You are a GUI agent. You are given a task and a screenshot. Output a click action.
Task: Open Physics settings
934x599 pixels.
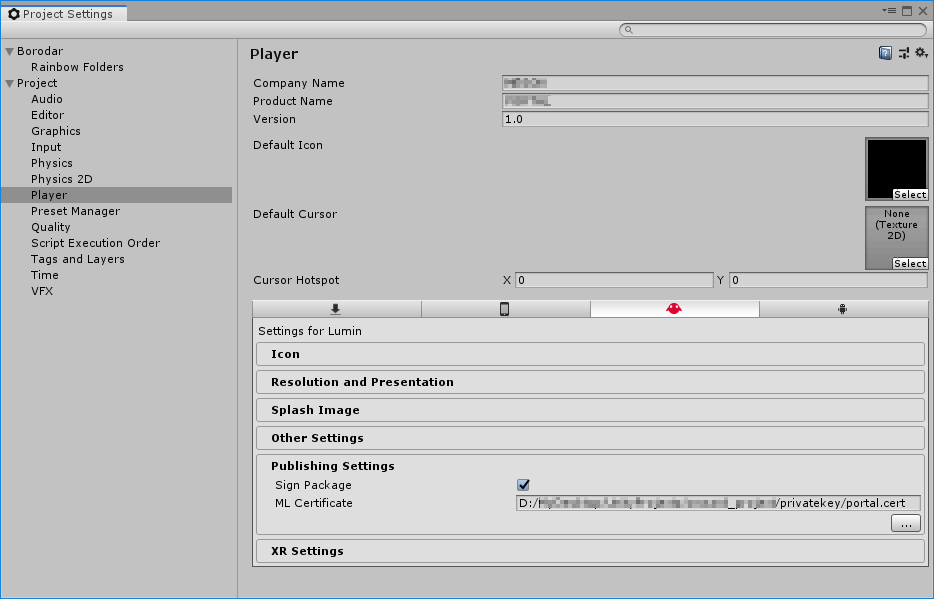pos(52,163)
